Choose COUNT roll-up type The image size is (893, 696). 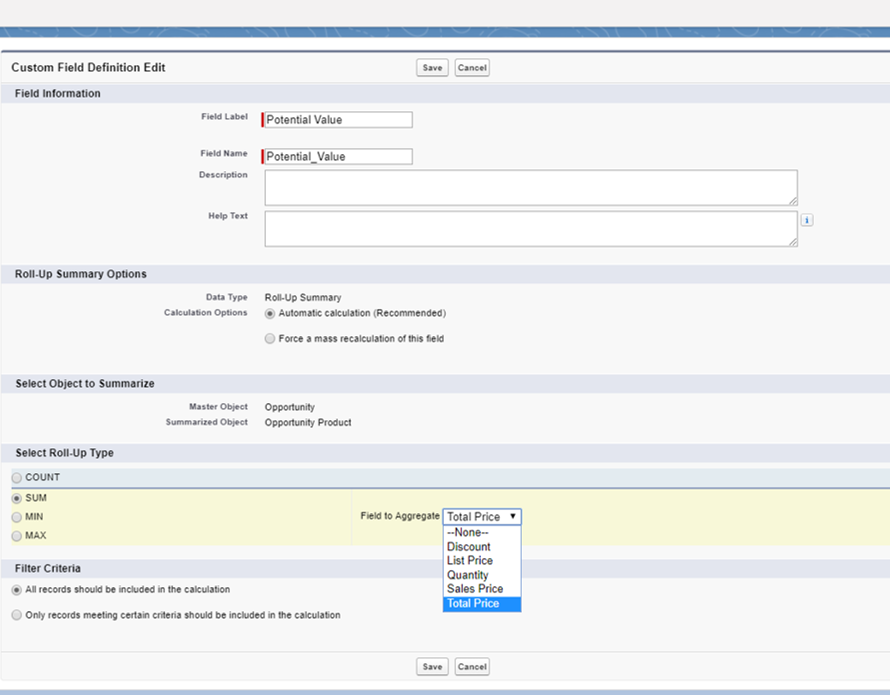coord(17,478)
